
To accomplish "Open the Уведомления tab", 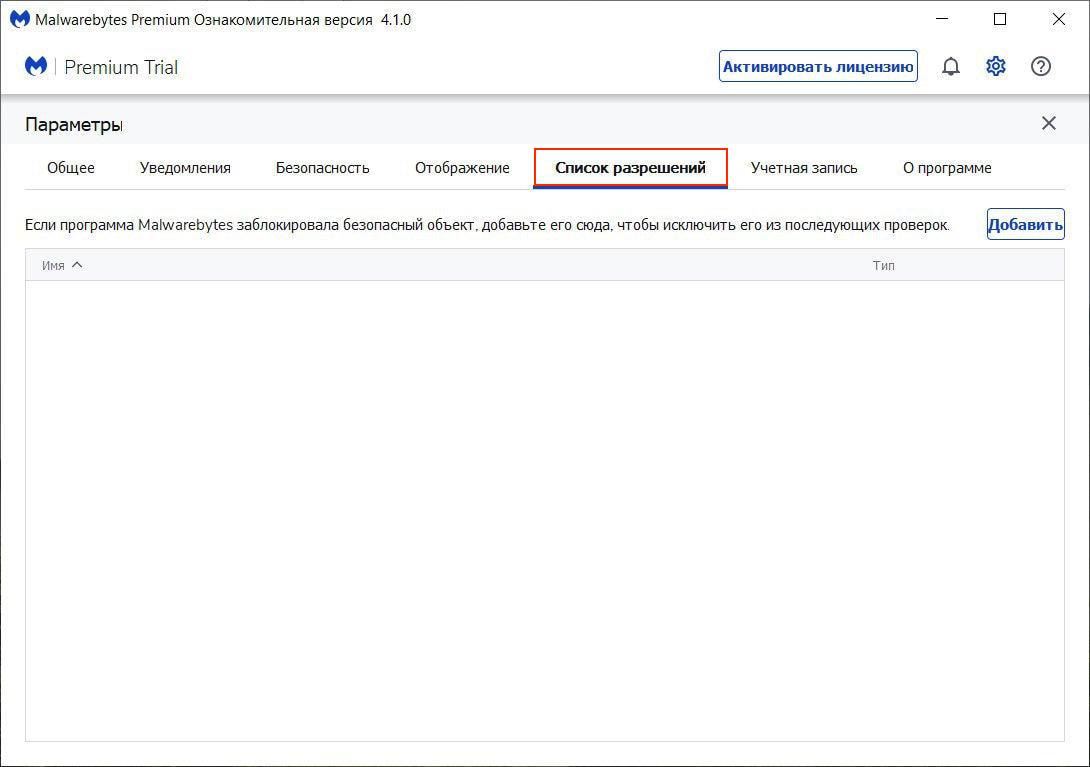I will (x=185, y=168).
